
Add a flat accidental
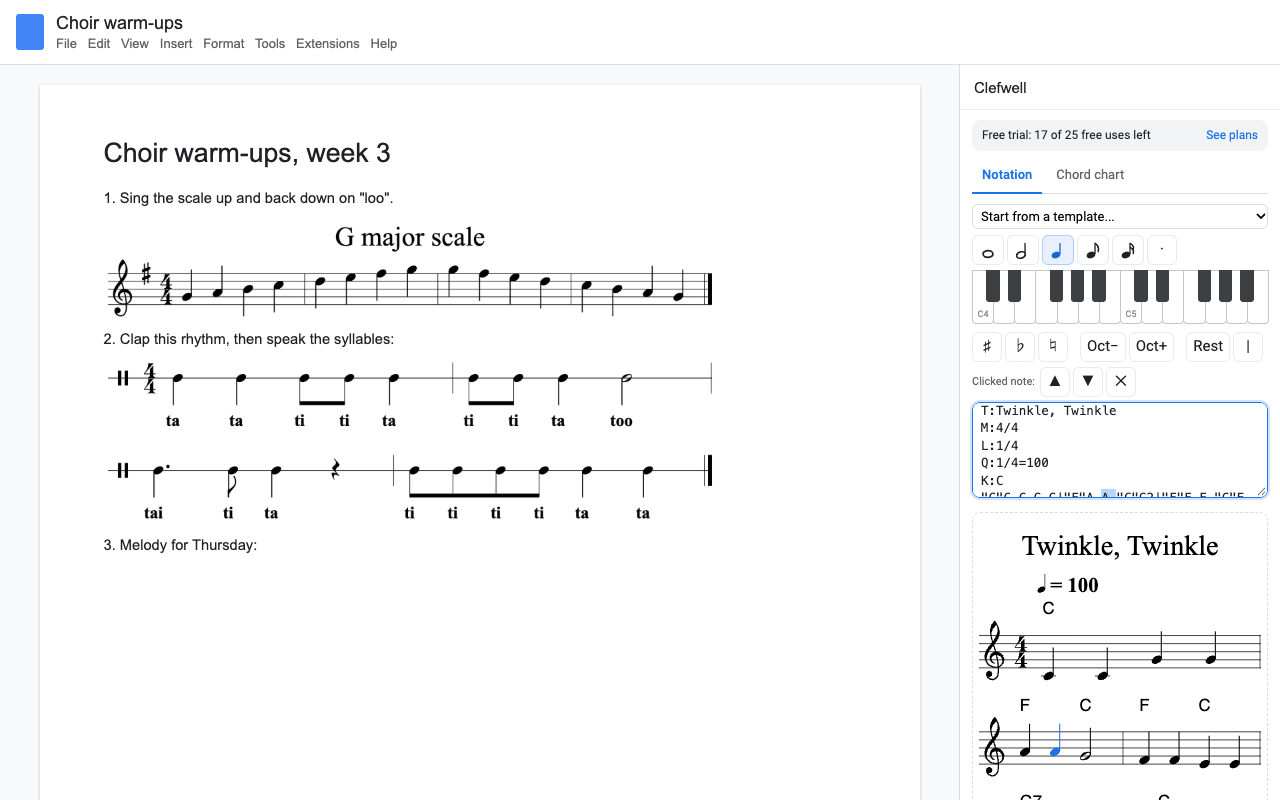coord(1020,346)
